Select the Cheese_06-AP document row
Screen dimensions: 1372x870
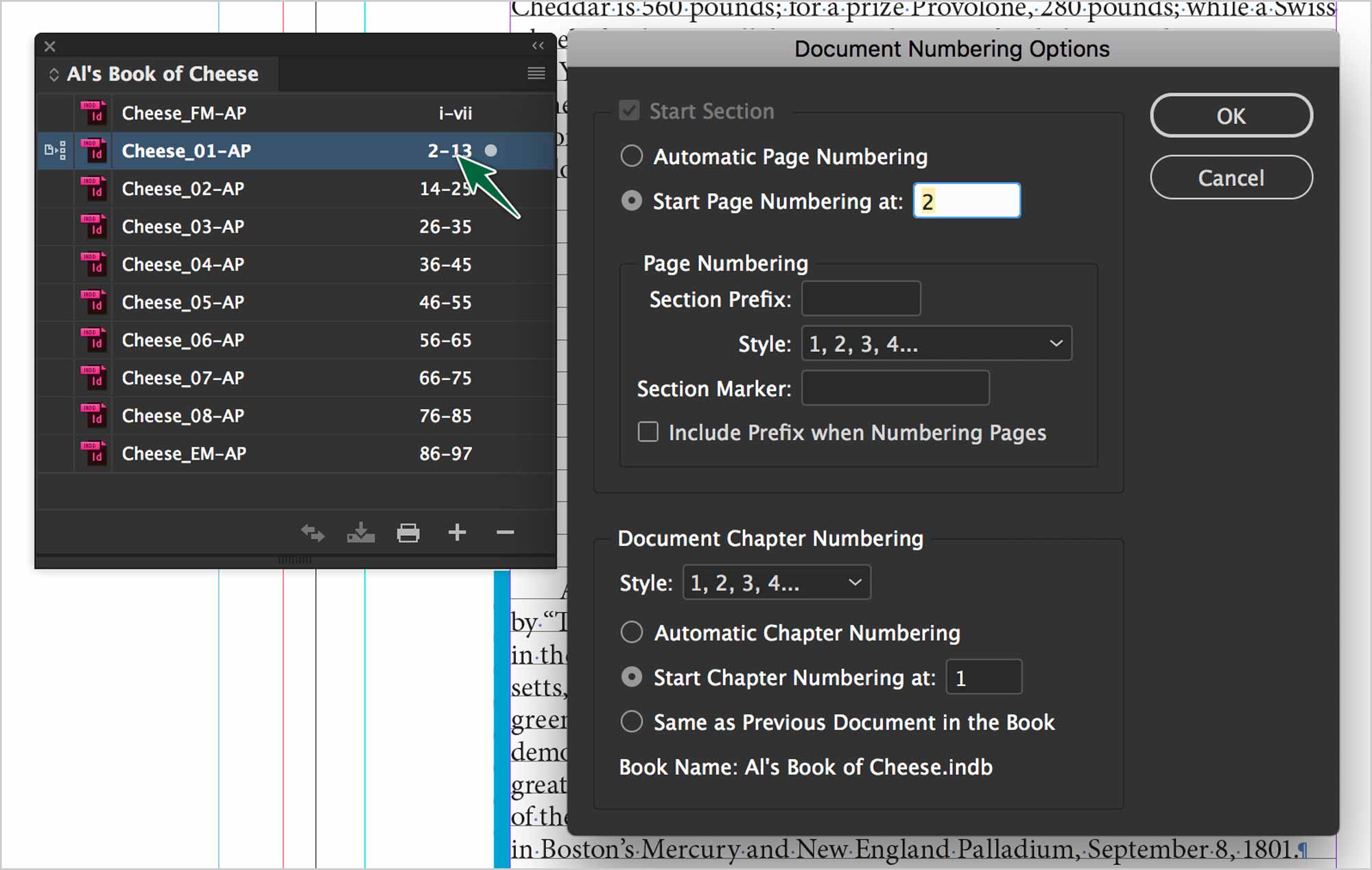[x=295, y=339]
